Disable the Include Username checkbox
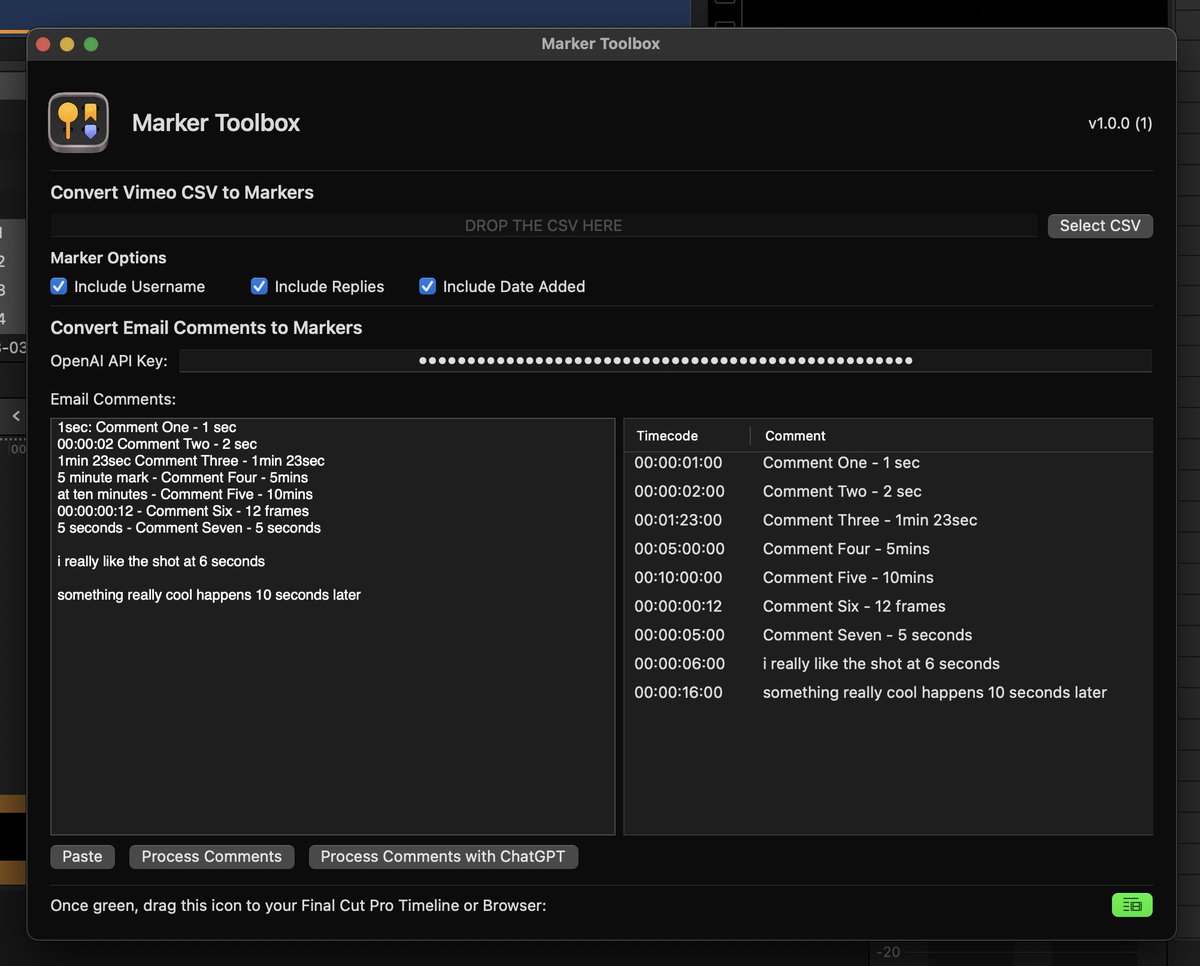This screenshot has height=966, width=1200. [x=59, y=286]
